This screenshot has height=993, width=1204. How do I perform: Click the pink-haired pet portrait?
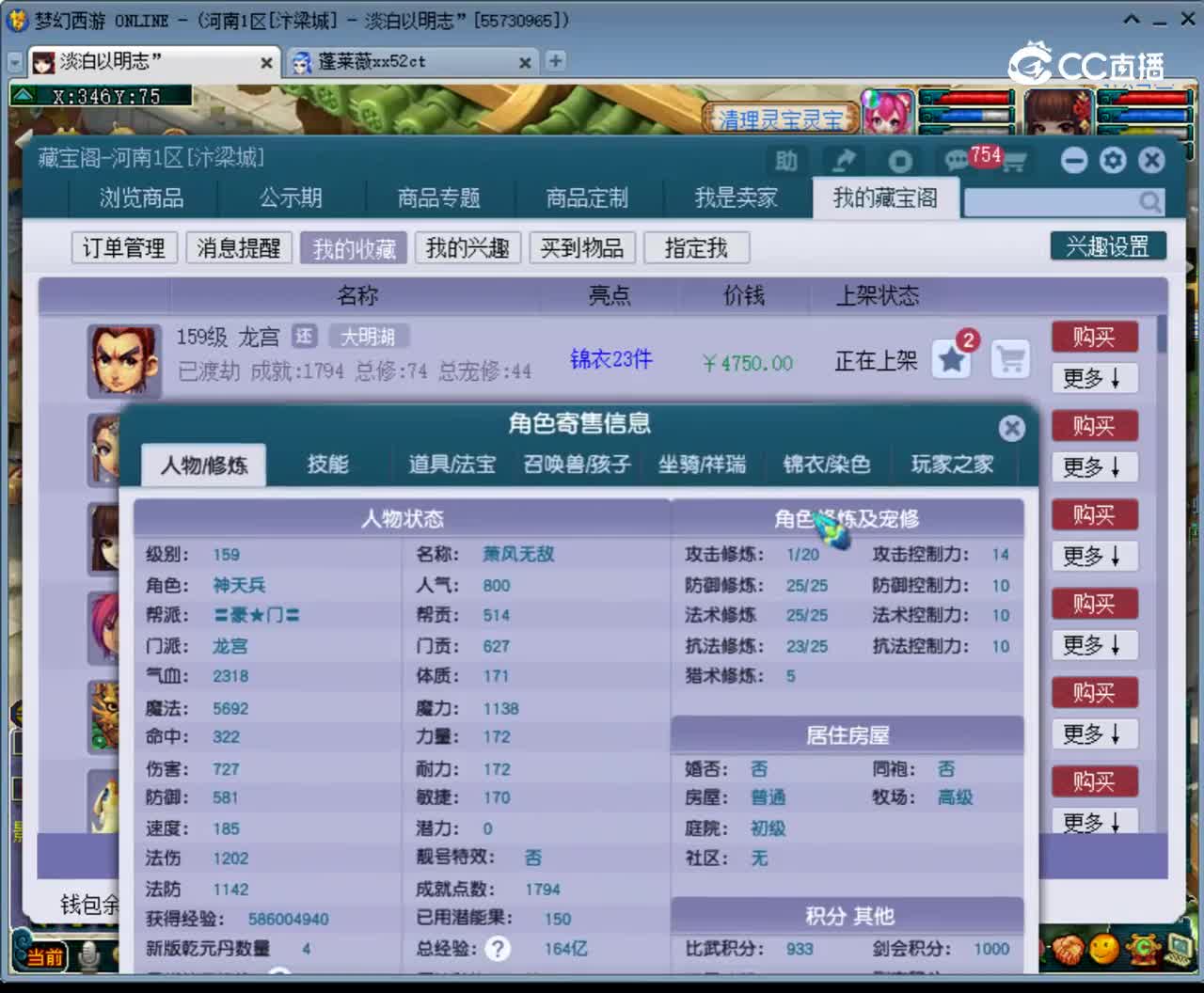click(888, 112)
